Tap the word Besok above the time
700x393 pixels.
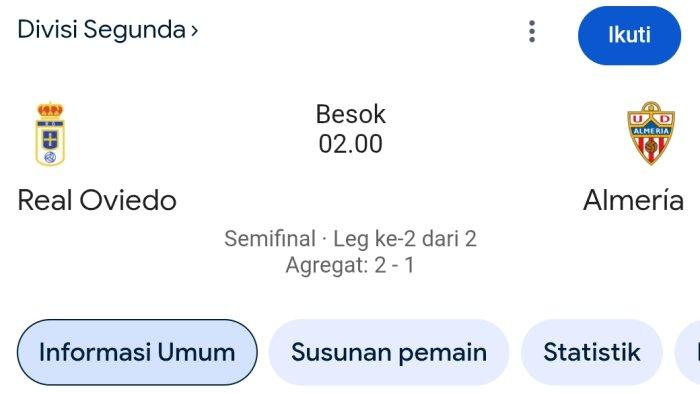350,114
